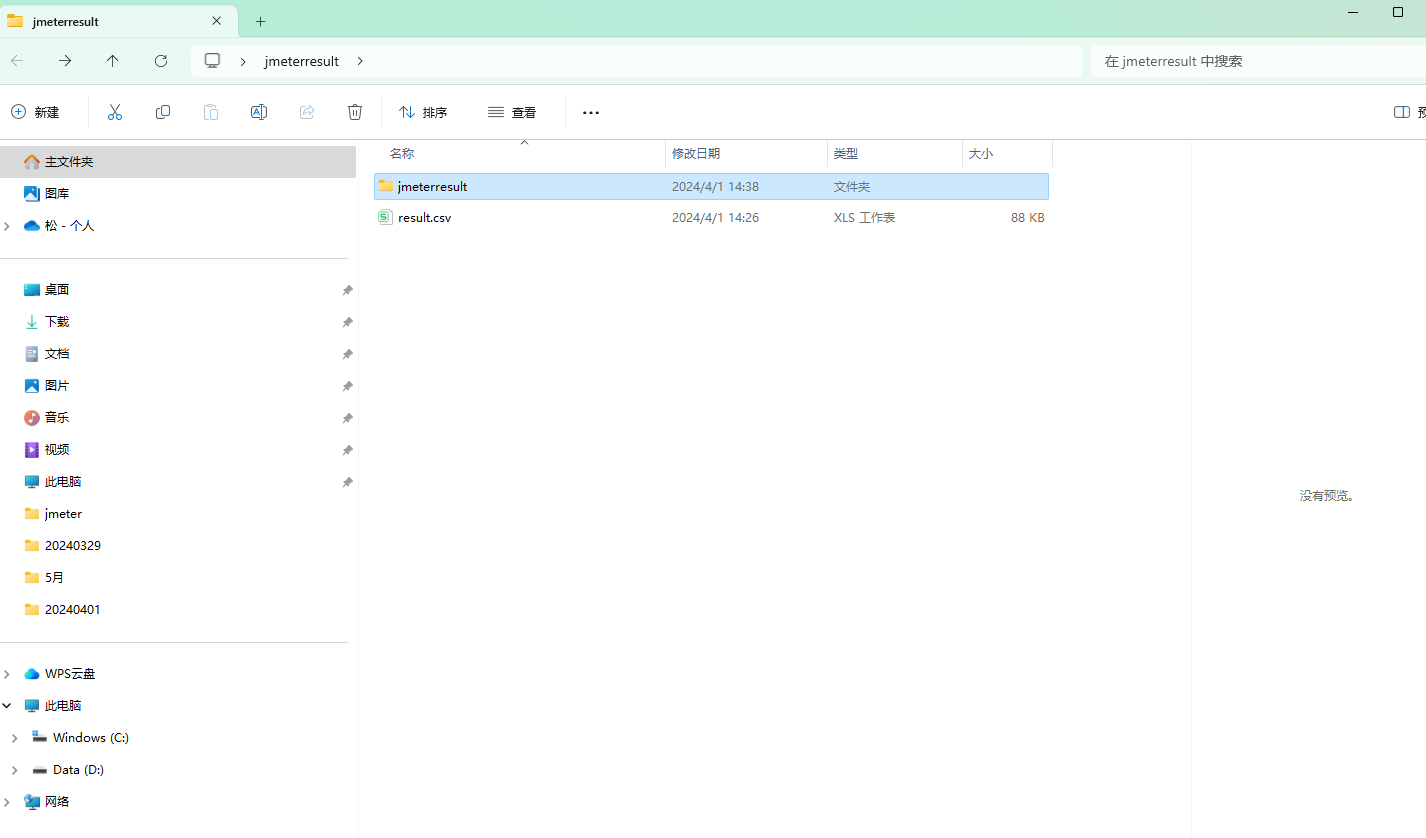Select the jmeterresult tab
This screenshot has height=838, width=1426.
pos(100,21)
